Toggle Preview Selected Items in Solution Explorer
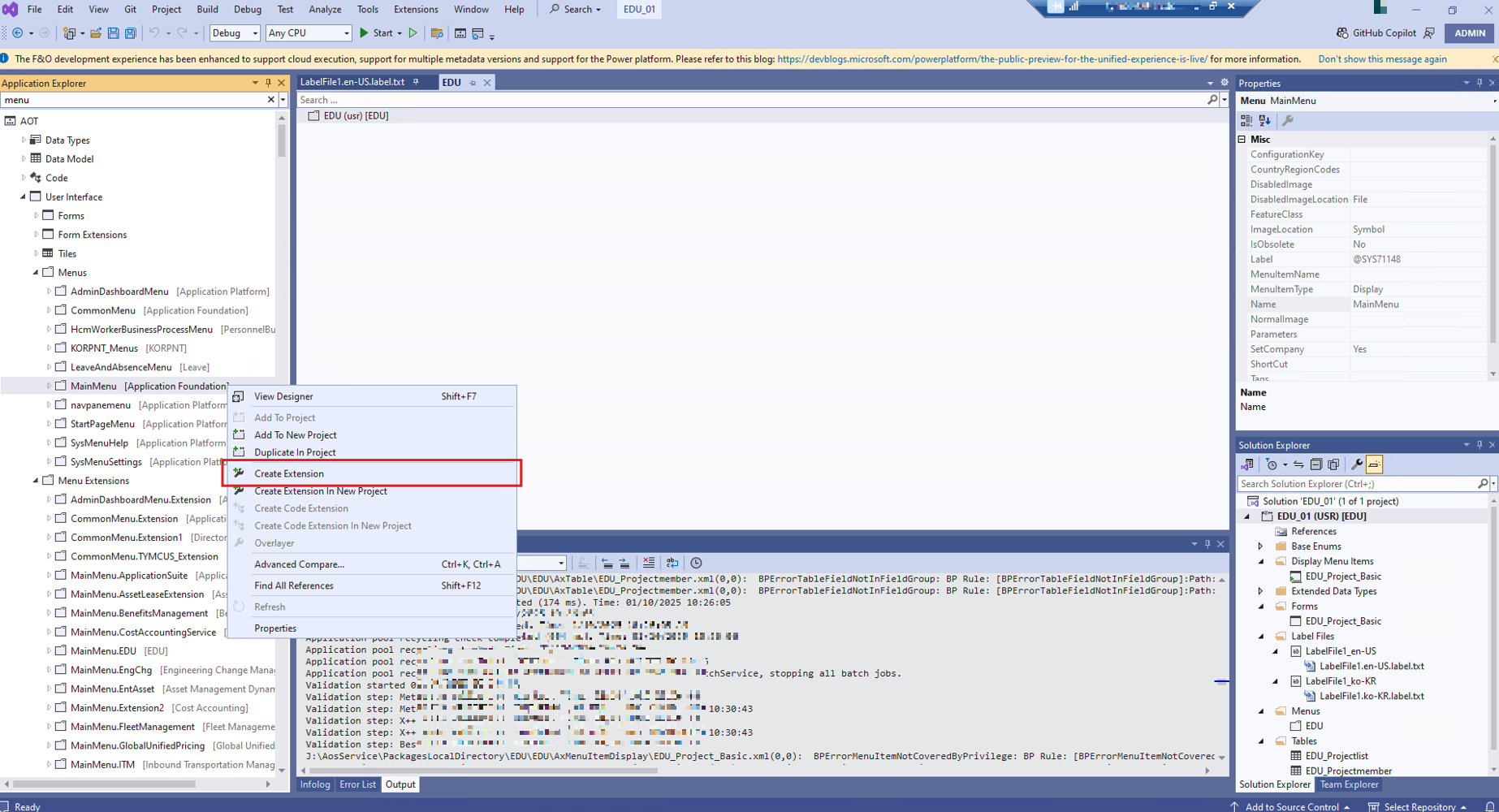 click(1374, 464)
